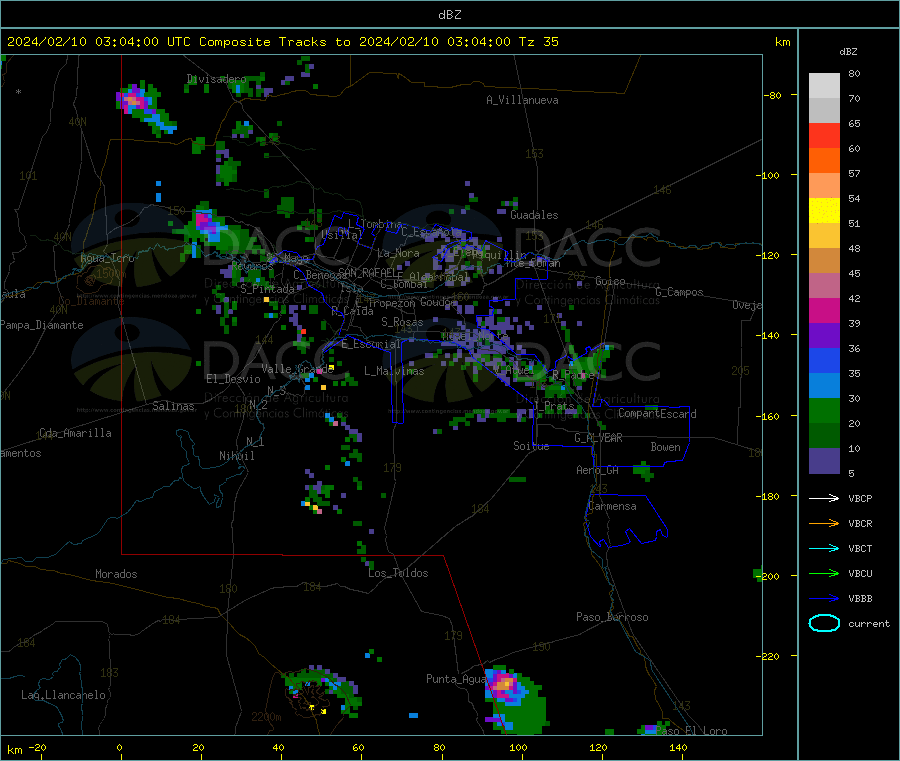Click the 'Carmensa' map label
900x761 pixels.
click(612, 506)
